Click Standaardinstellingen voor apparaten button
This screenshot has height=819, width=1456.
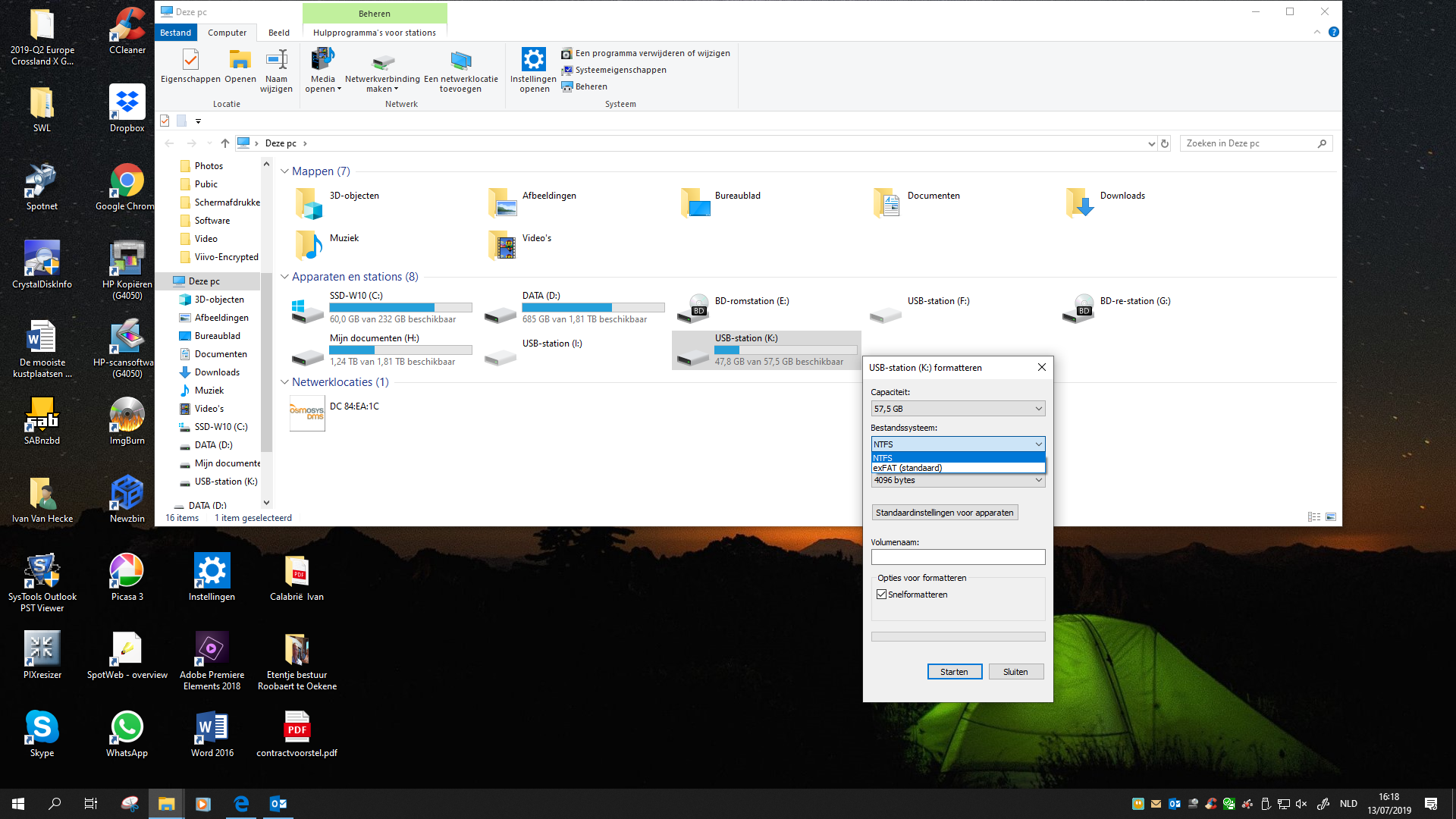coord(944,513)
